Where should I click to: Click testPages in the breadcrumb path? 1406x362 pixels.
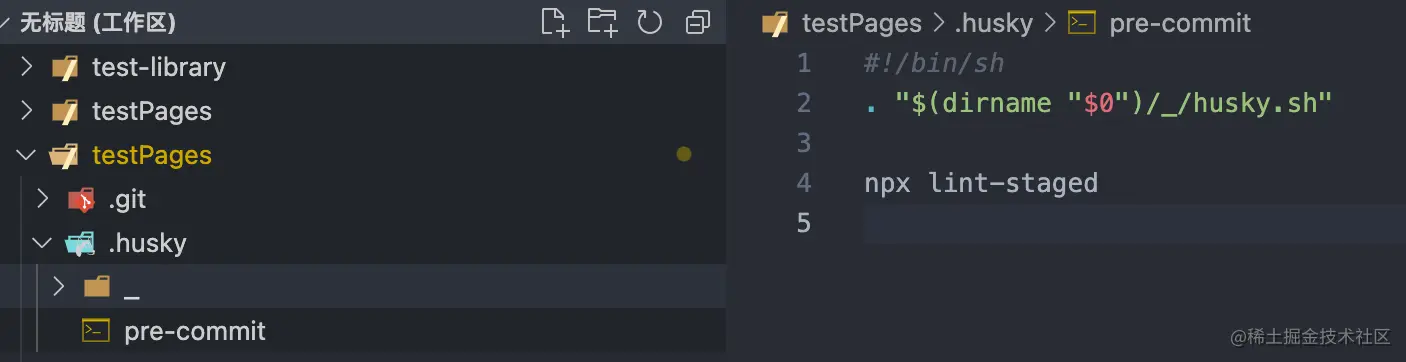(x=861, y=22)
